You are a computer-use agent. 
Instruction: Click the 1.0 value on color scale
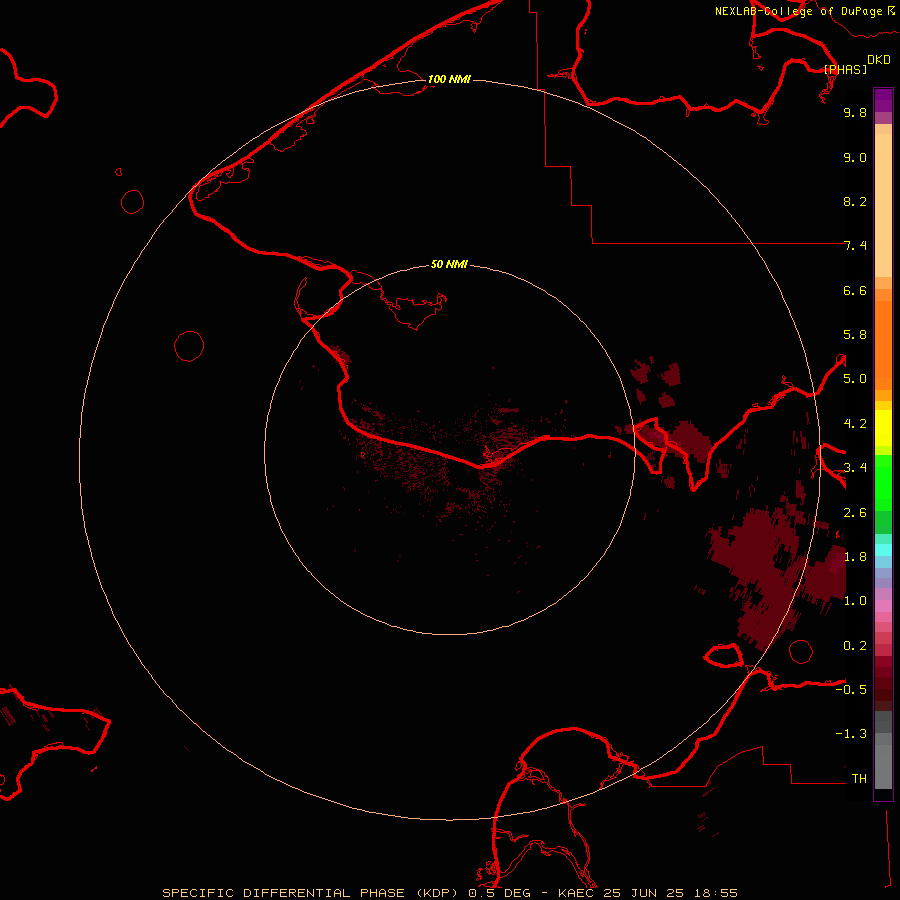855,601
